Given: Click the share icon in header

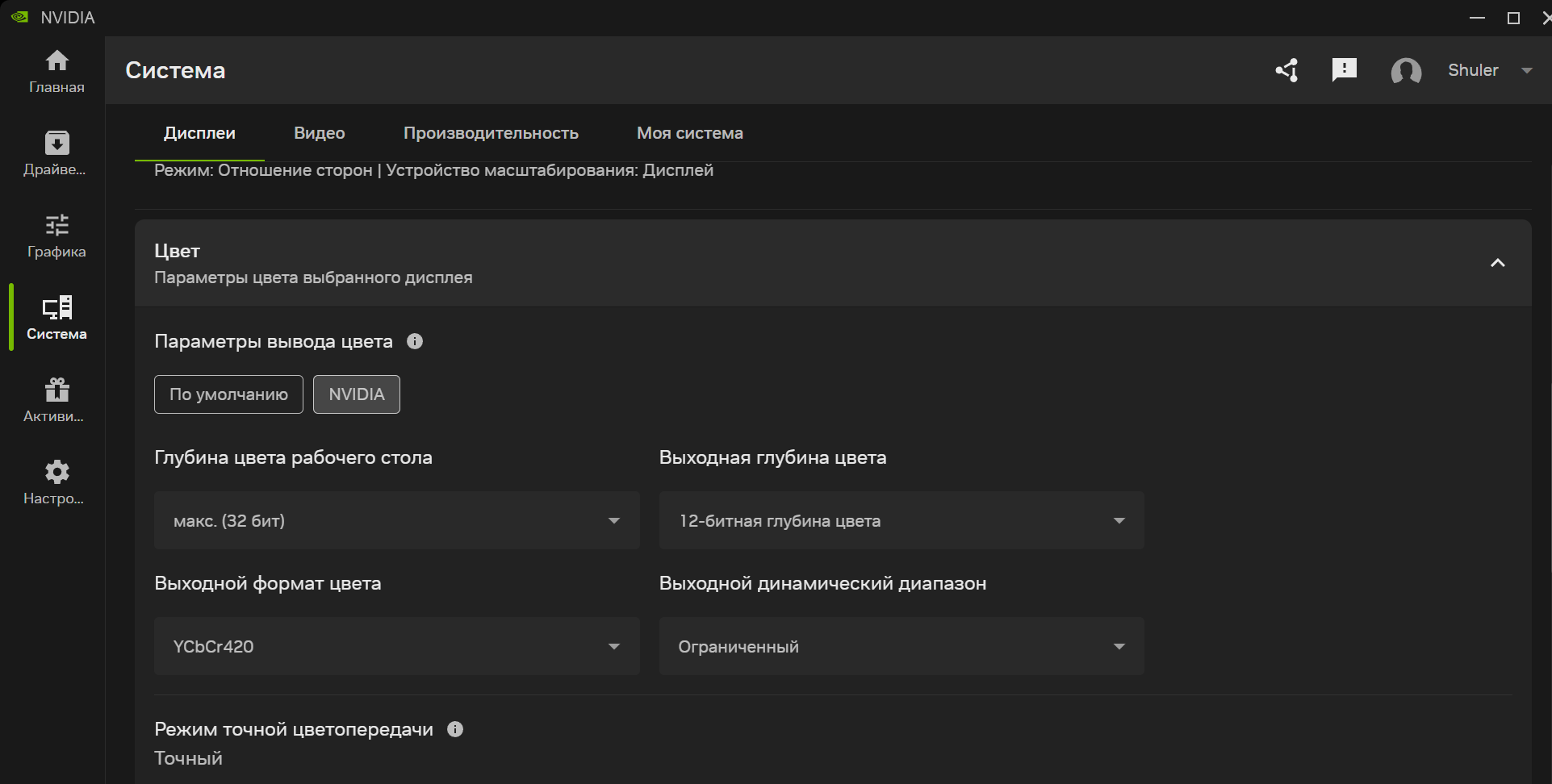Looking at the screenshot, I should pos(1286,70).
